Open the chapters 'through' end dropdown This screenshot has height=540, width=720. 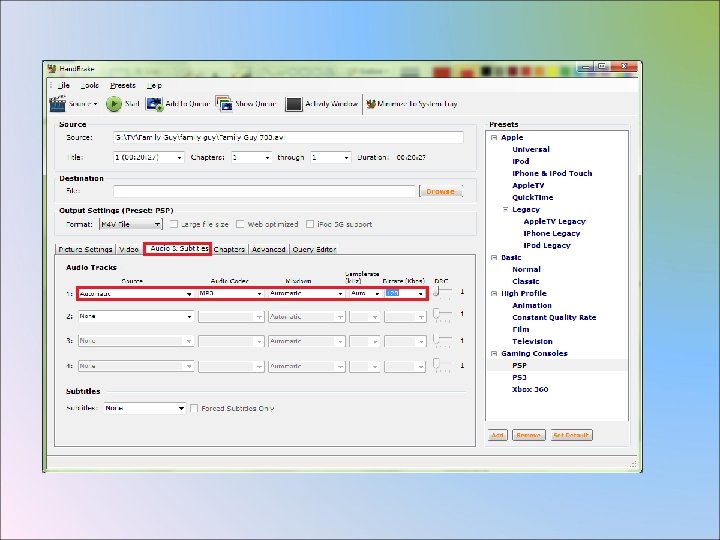[331, 158]
